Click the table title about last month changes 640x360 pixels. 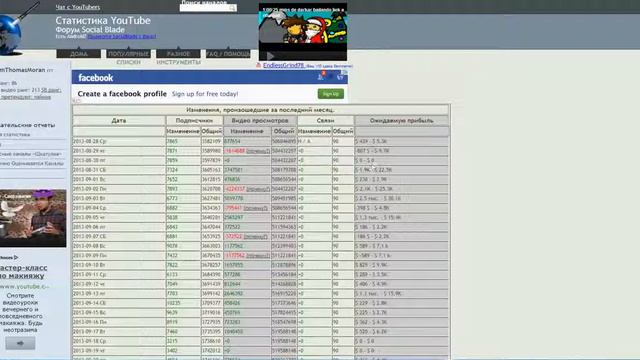point(260,110)
